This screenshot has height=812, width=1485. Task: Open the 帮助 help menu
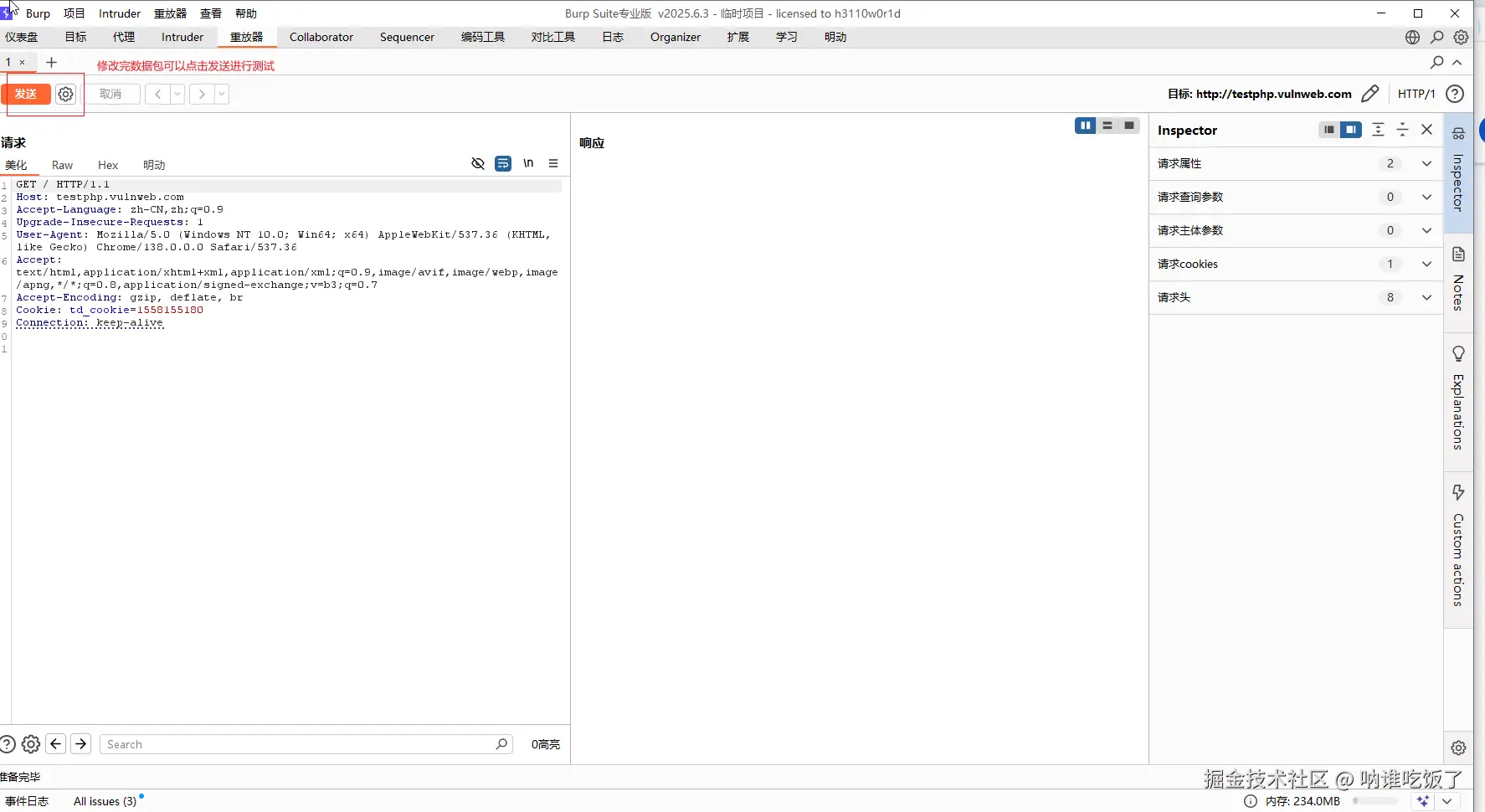pos(246,13)
